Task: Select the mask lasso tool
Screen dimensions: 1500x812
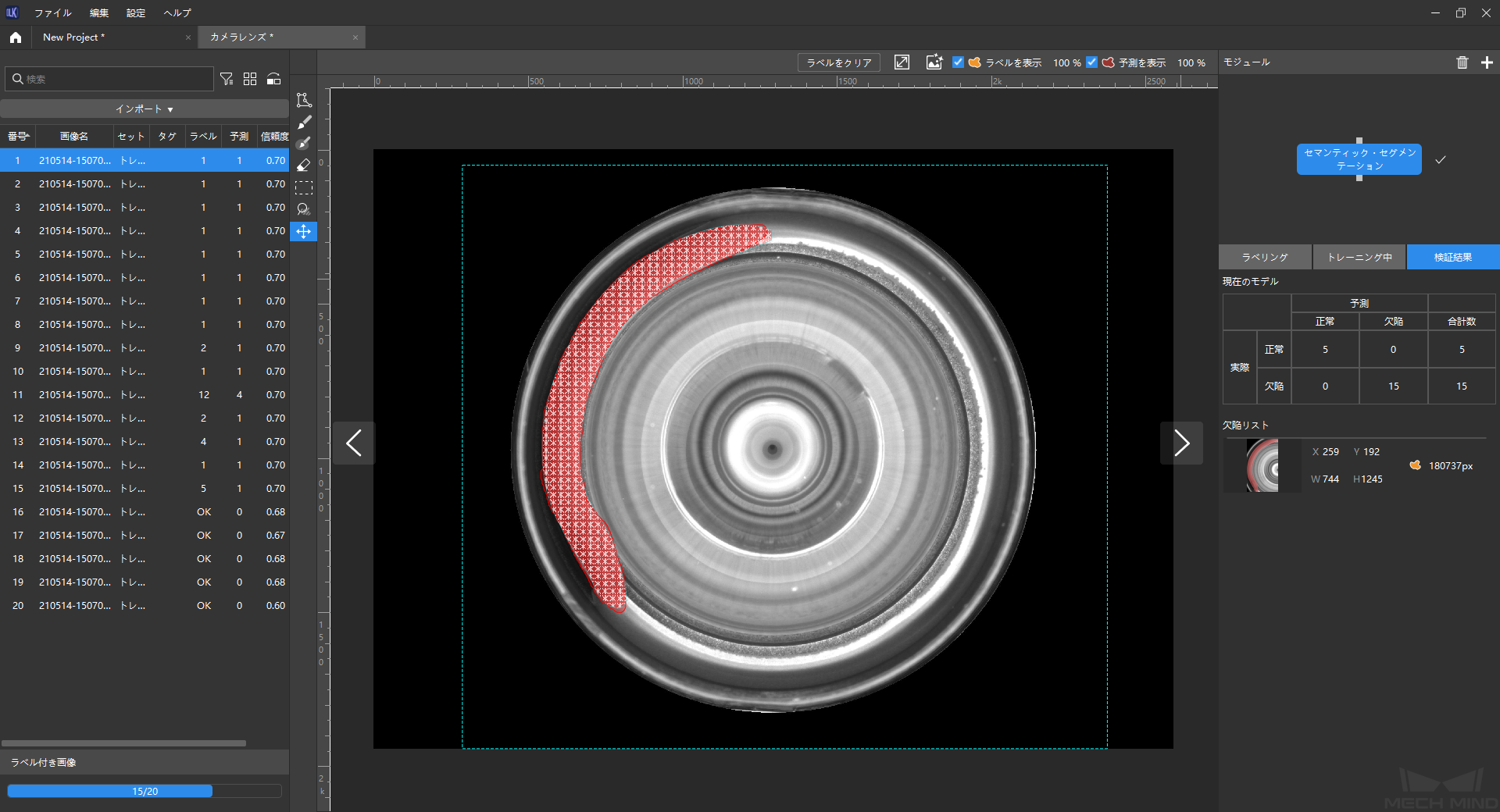Action: 304,209
